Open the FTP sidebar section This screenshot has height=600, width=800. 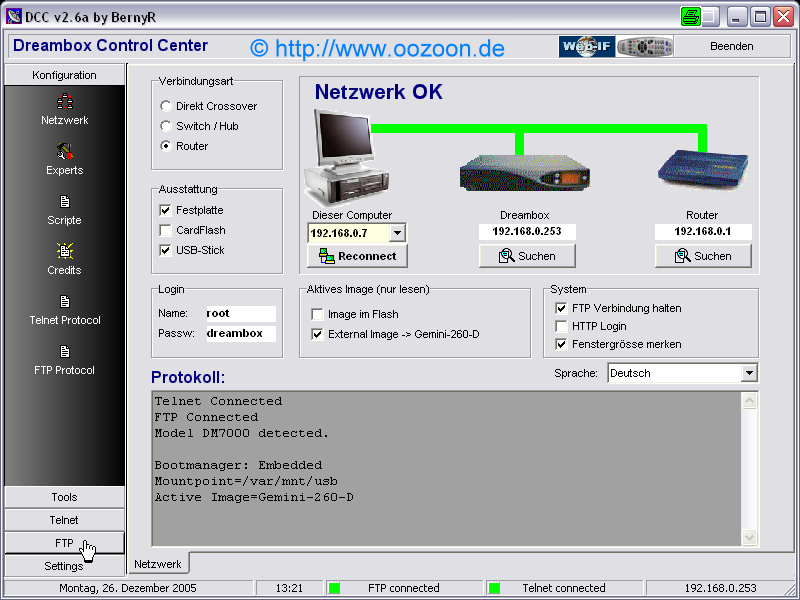64,543
